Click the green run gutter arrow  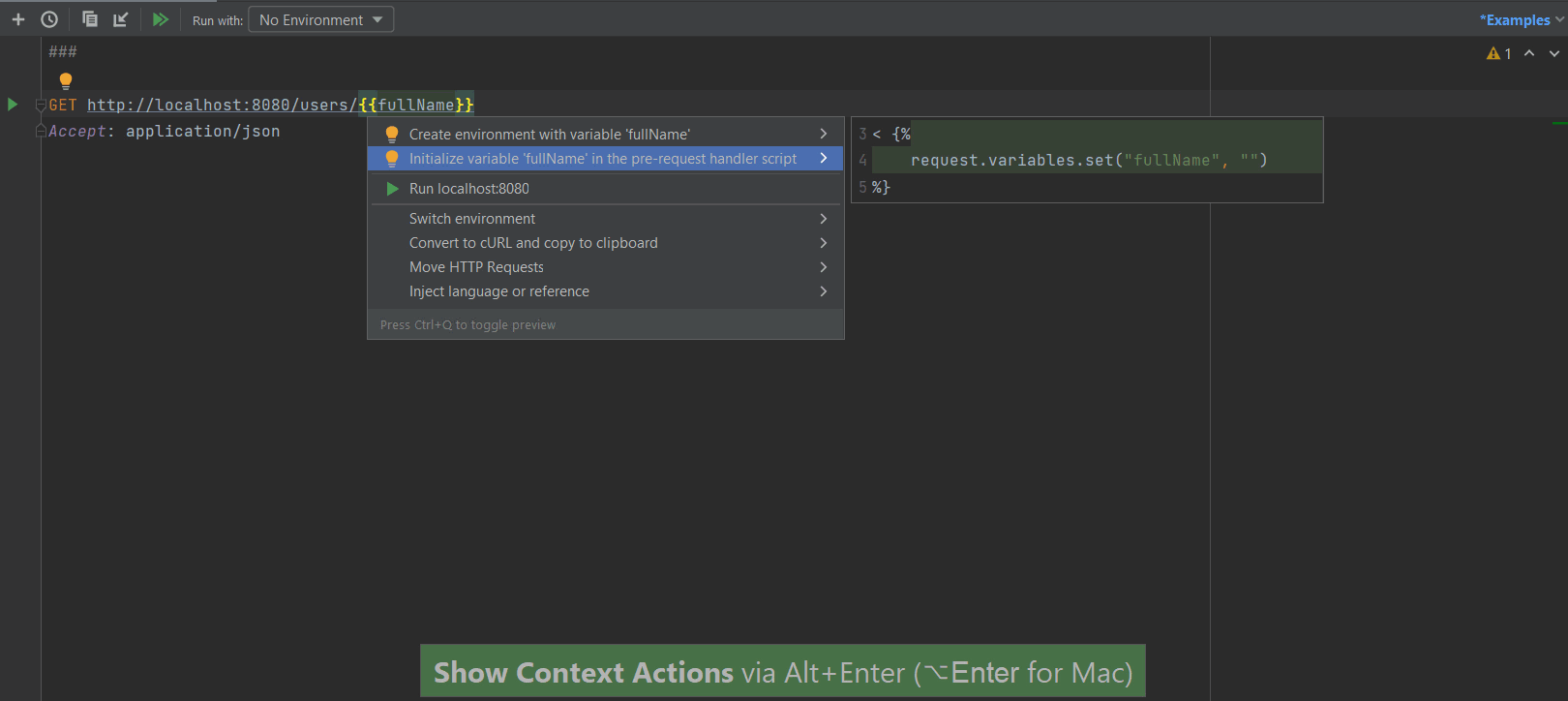[13, 105]
